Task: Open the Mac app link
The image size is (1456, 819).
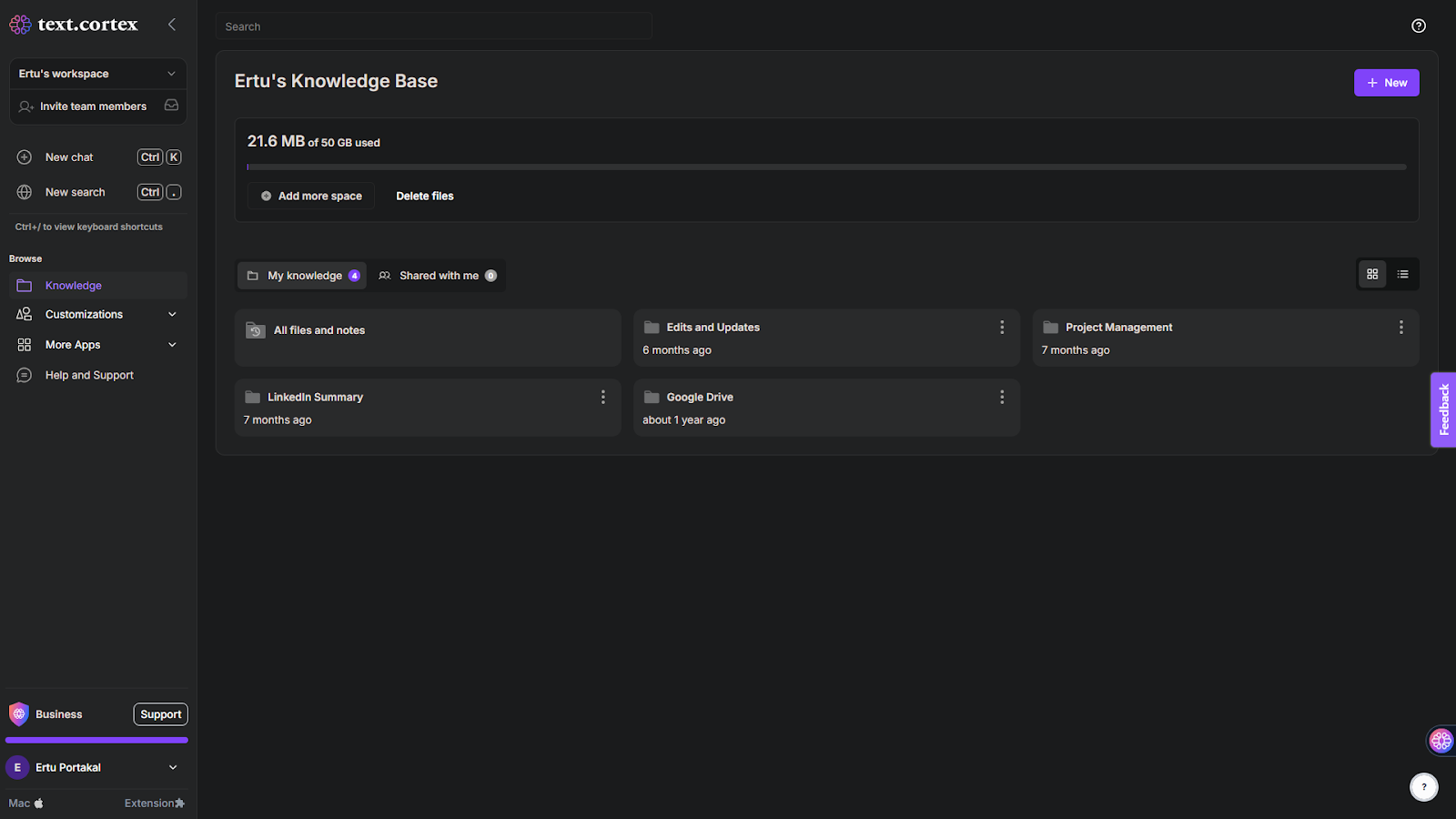Action: tap(26, 803)
